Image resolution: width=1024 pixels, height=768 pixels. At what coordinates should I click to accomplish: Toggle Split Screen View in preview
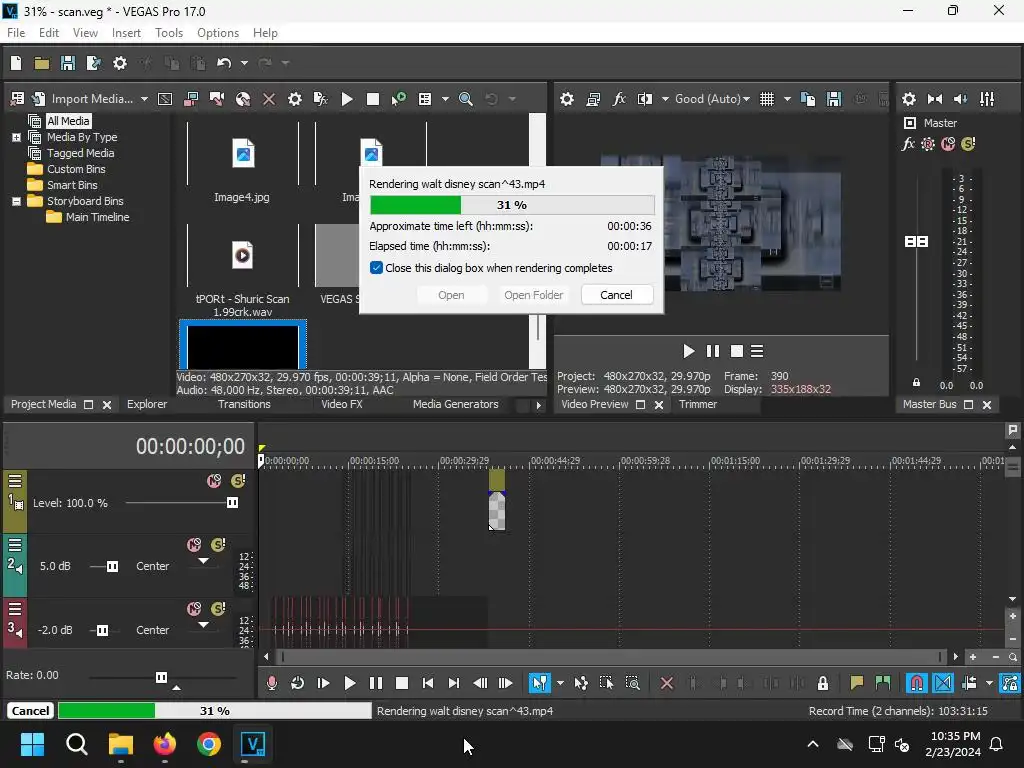click(x=645, y=99)
